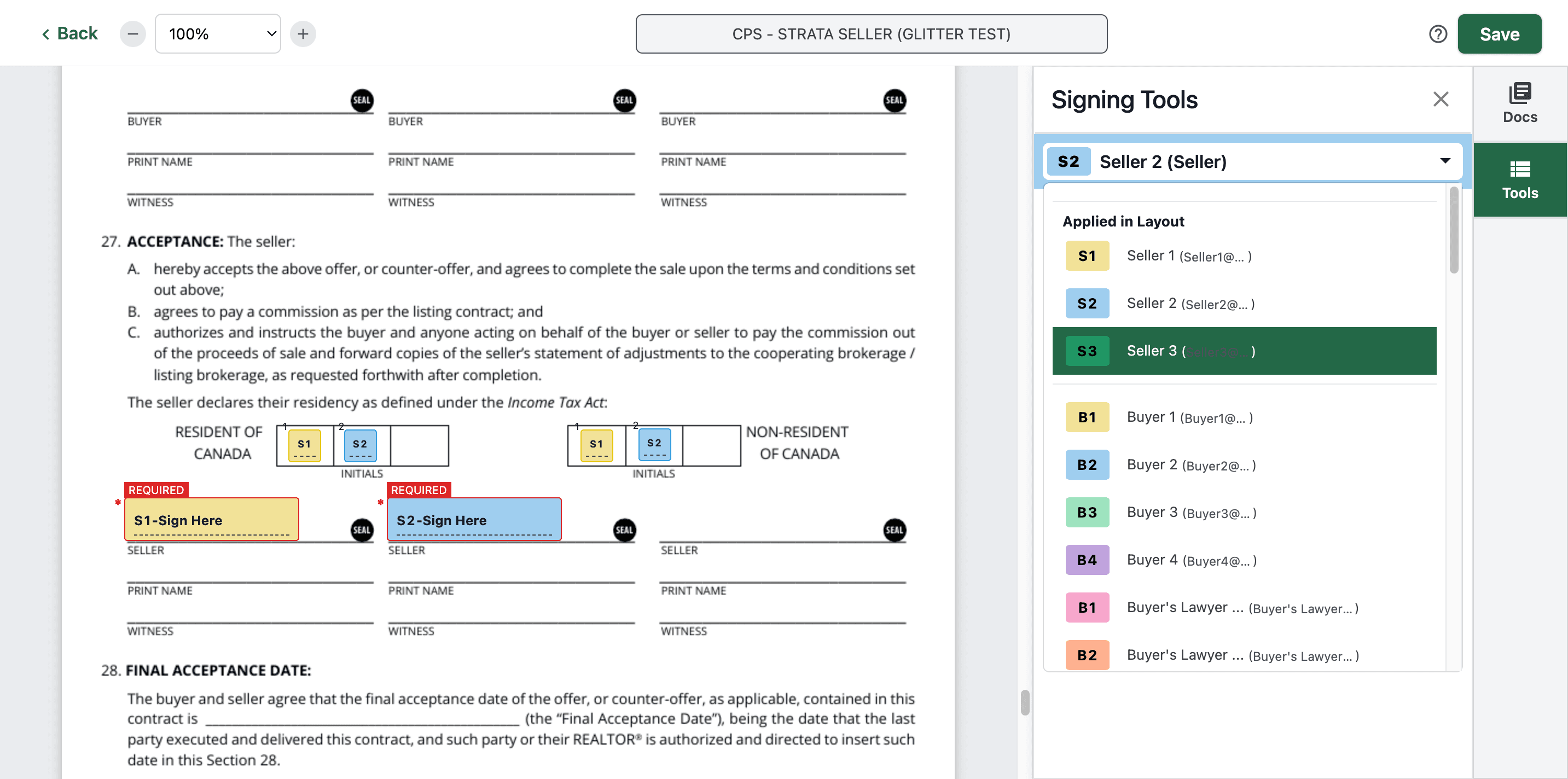Image resolution: width=1568 pixels, height=779 pixels.
Task: Switch to the Tools tab
Action: tap(1520, 180)
